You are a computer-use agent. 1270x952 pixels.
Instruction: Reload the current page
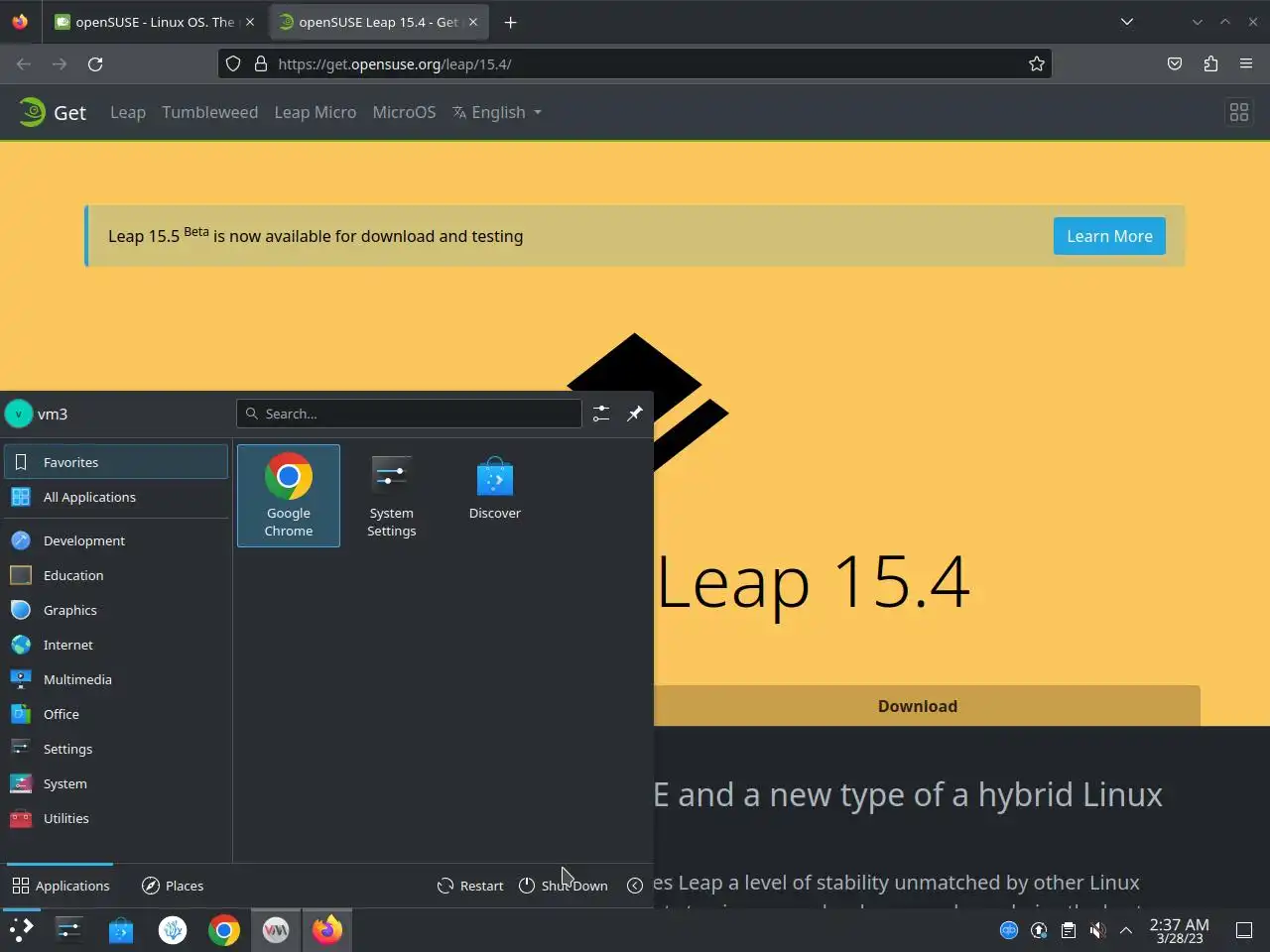coord(95,63)
